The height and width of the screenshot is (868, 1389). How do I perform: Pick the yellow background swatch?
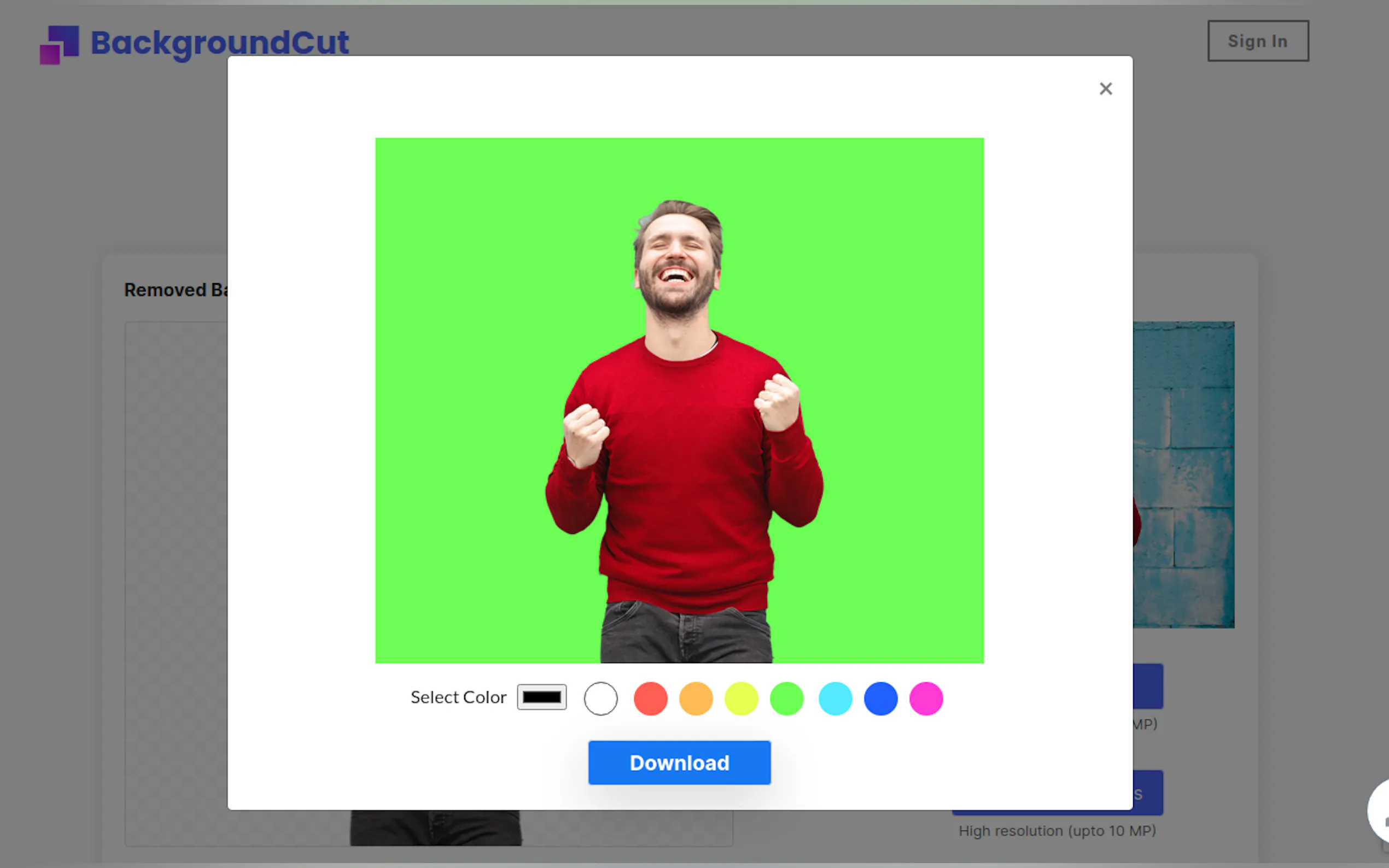click(x=742, y=699)
